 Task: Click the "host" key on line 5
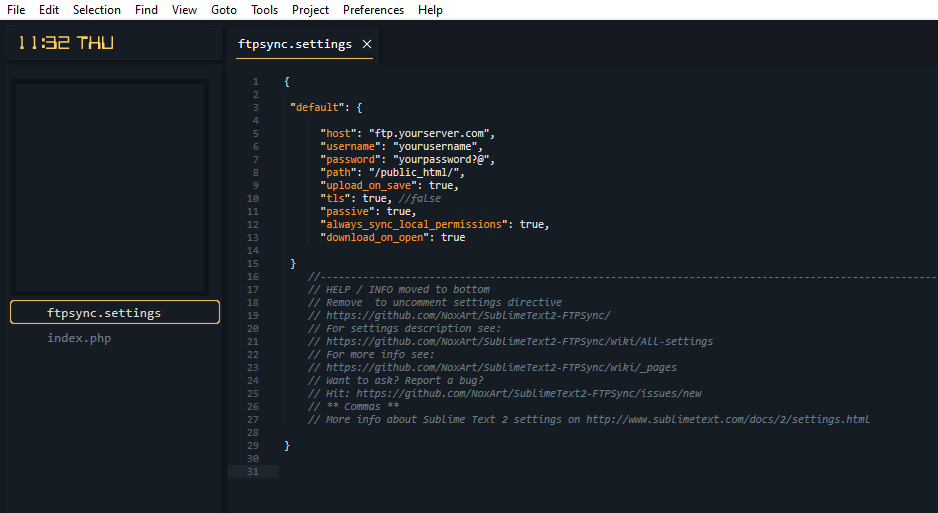tap(339, 133)
